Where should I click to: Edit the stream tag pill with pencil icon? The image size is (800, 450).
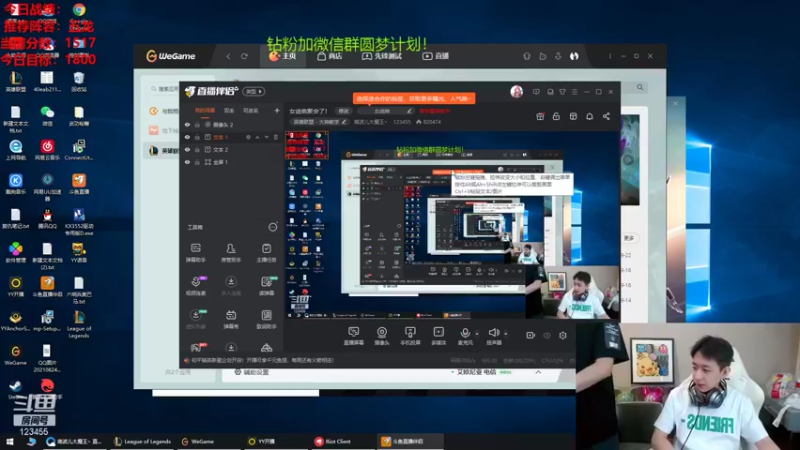point(385,111)
